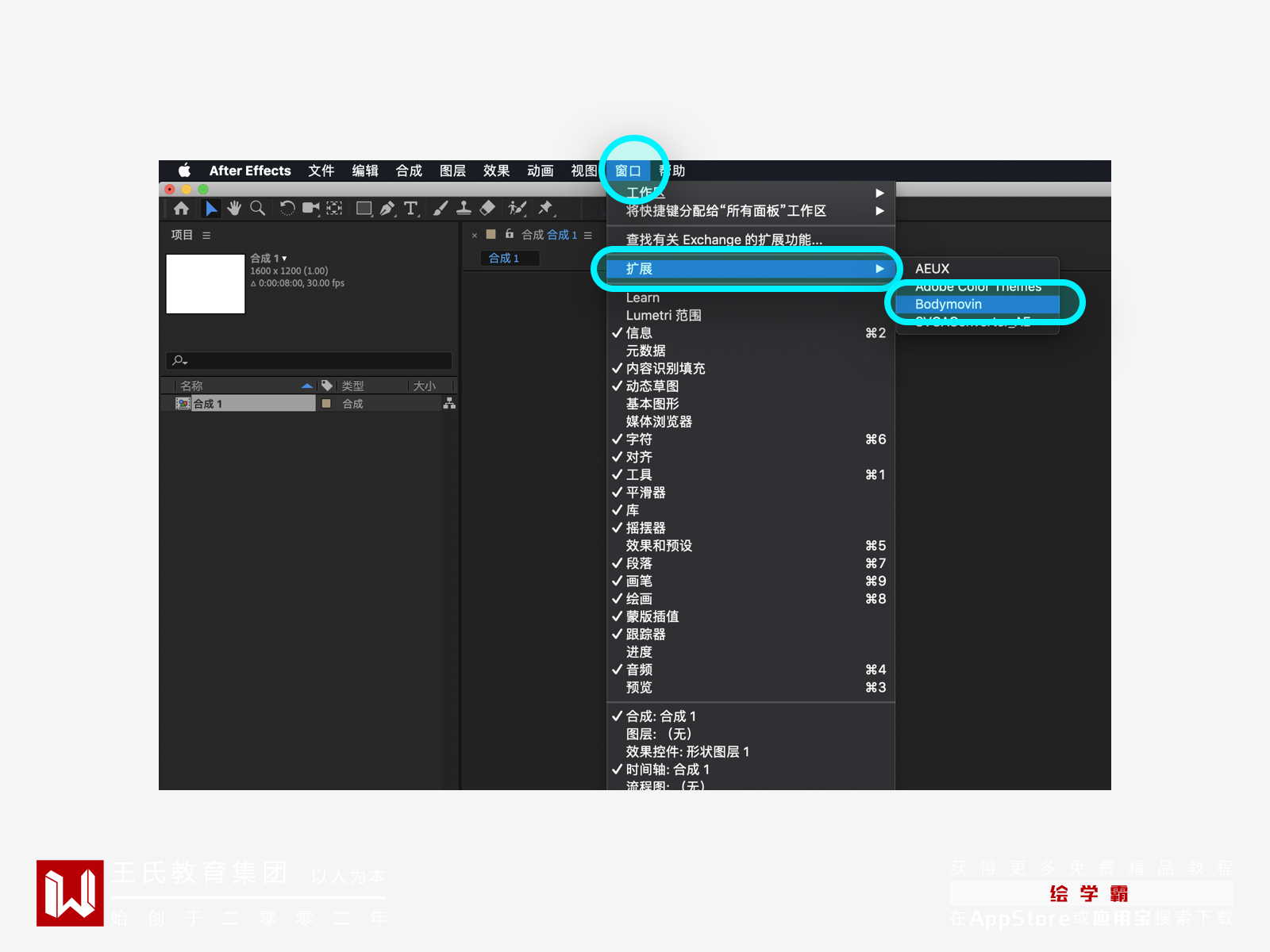Open the 文件 menu
The height and width of the screenshot is (952, 1270).
pyautogui.click(x=321, y=171)
